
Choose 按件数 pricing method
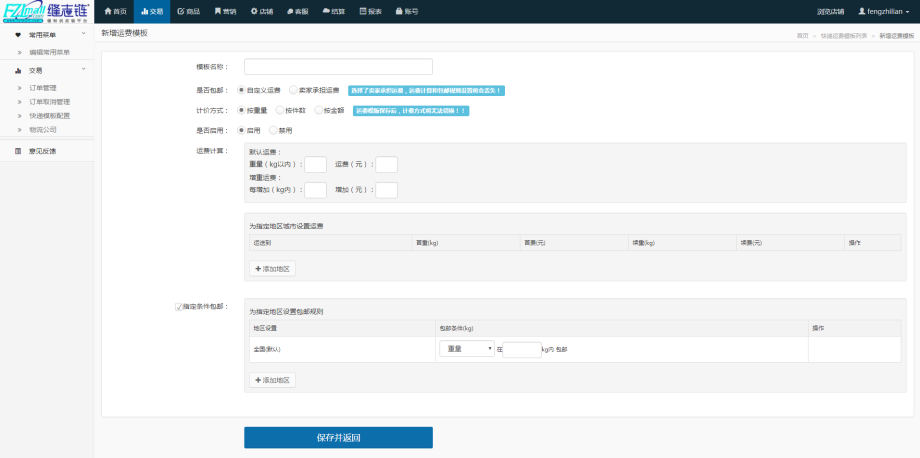coord(279,110)
